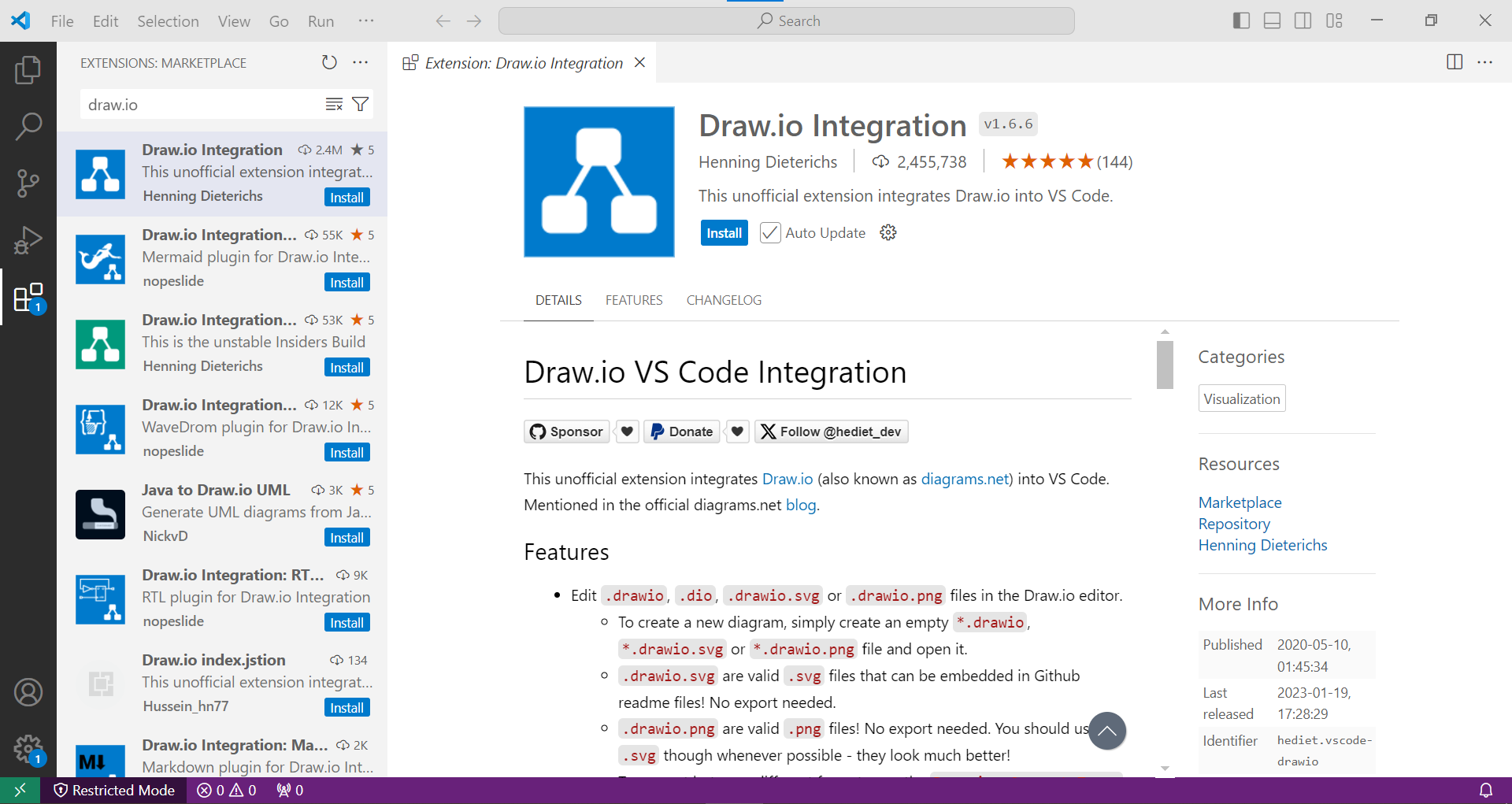1512x804 pixels.
Task: Open the customize layout menu
Action: click(1334, 20)
